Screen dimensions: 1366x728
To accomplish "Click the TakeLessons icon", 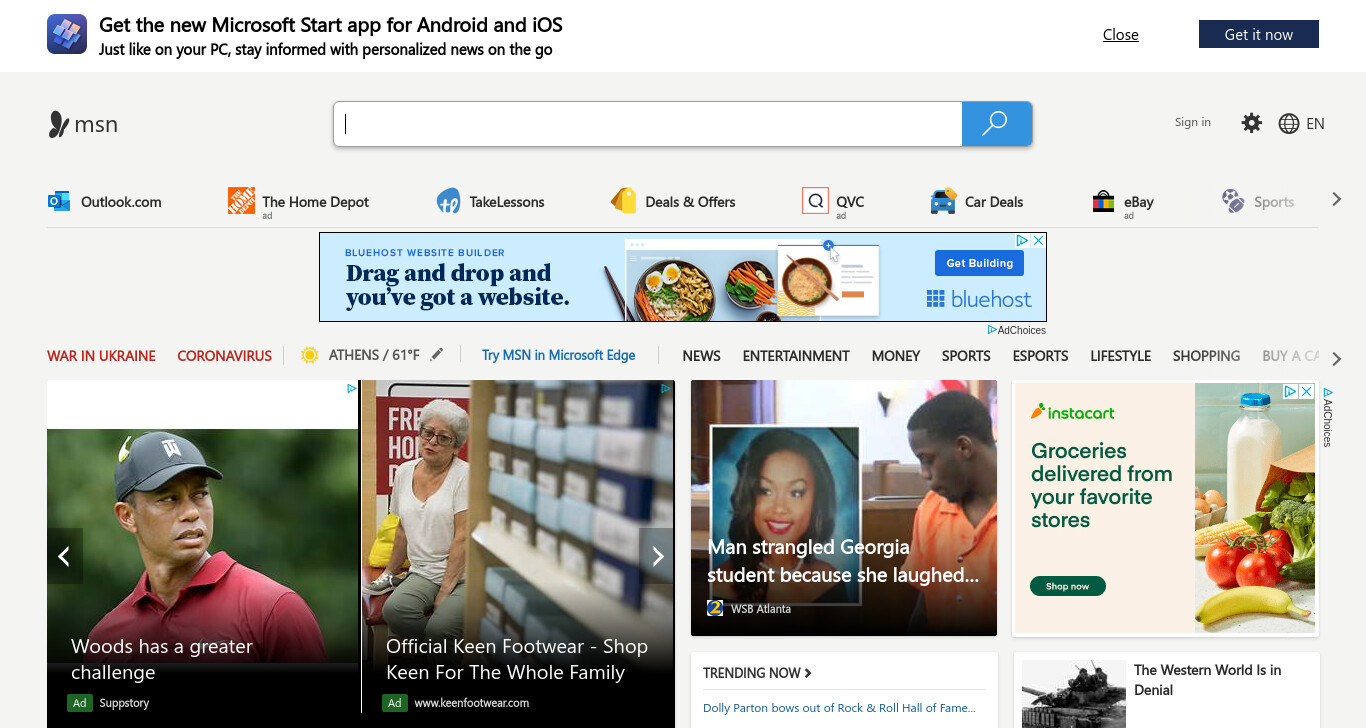I will click(x=448, y=201).
